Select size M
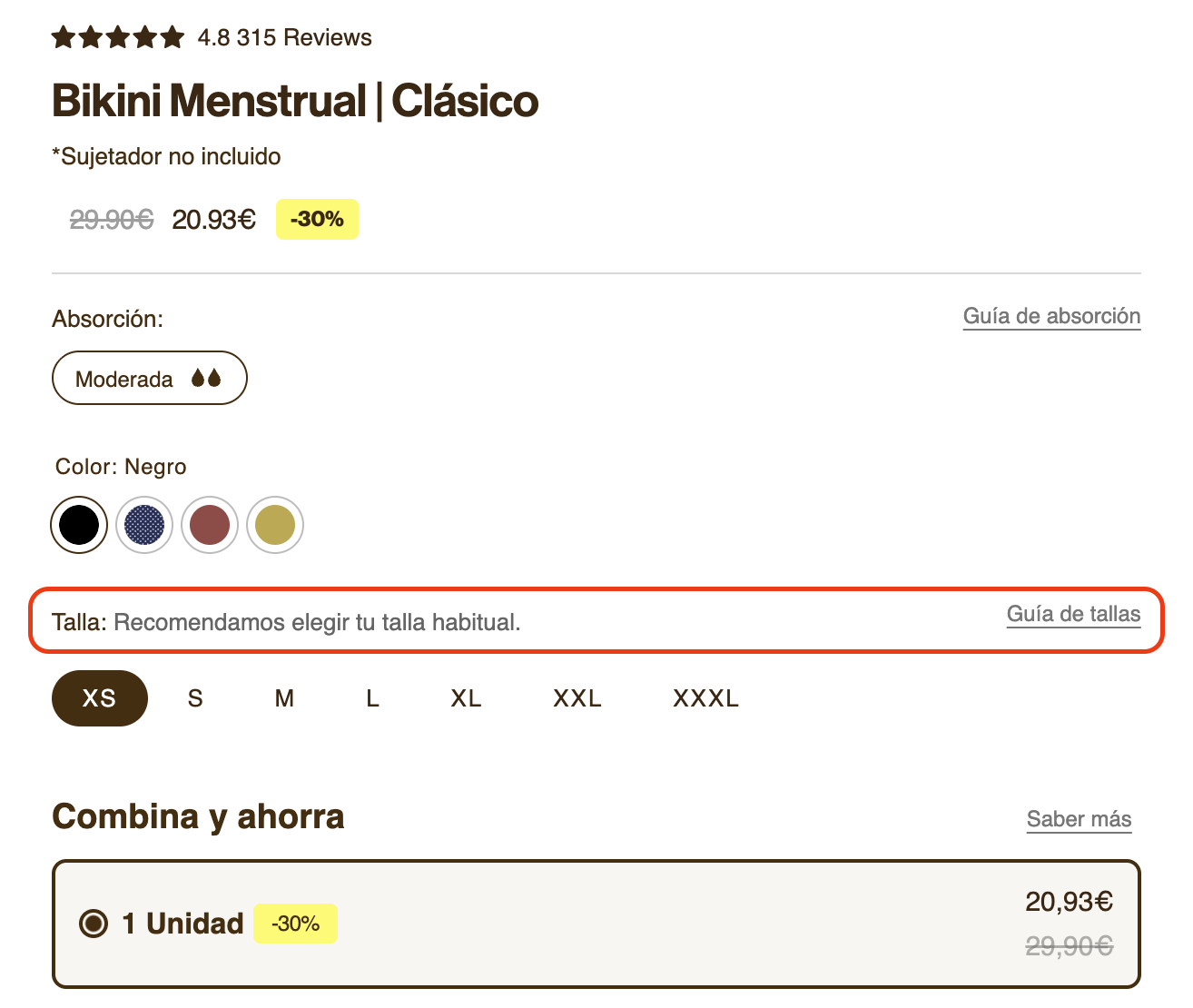Image resolution: width=1193 pixels, height=1008 pixels. [284, 698]
